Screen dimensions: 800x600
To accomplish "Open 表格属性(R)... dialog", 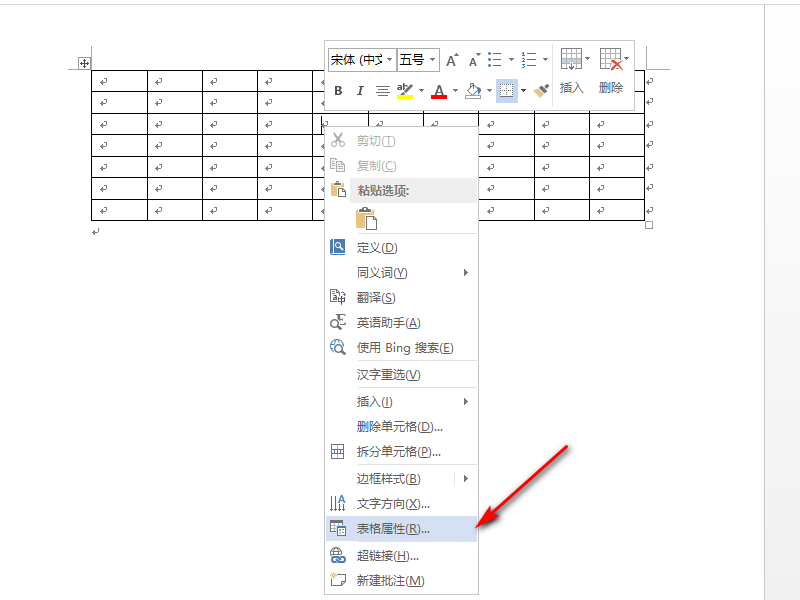I will (x=402, y=529).
